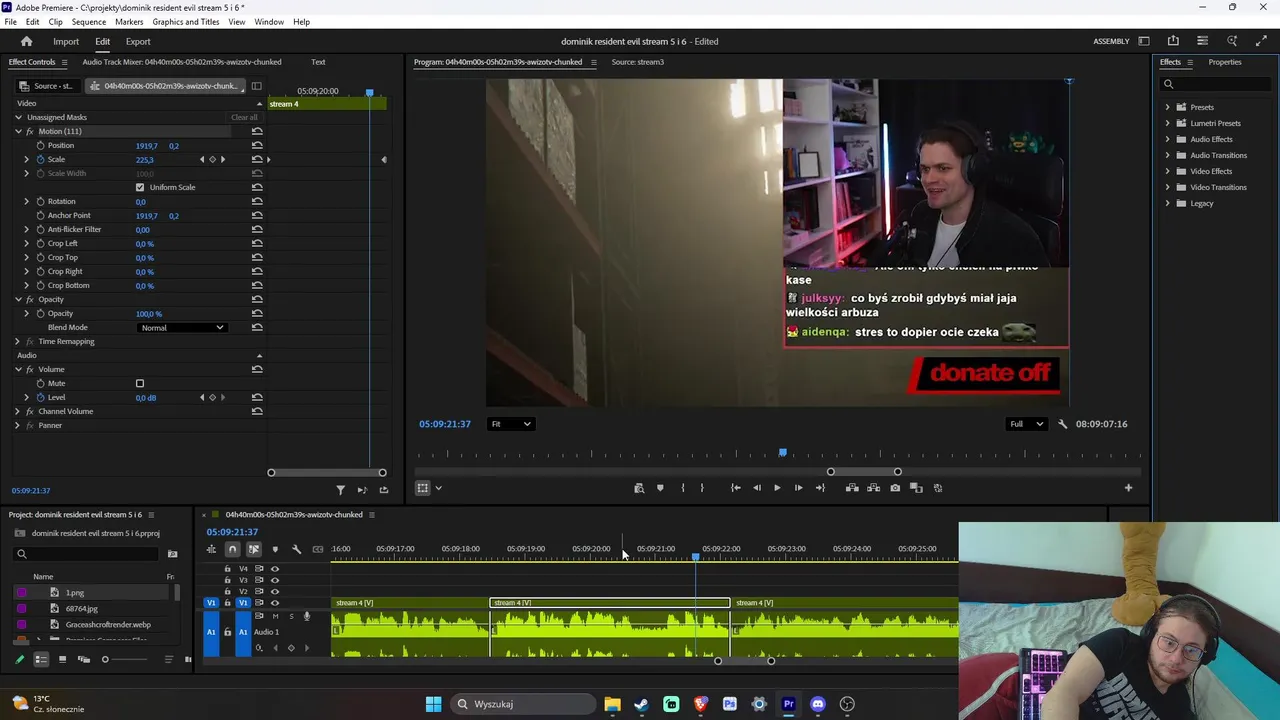Click the green pencil writable icon
This screenshot has width=1280, height=720.
(19, 659)
